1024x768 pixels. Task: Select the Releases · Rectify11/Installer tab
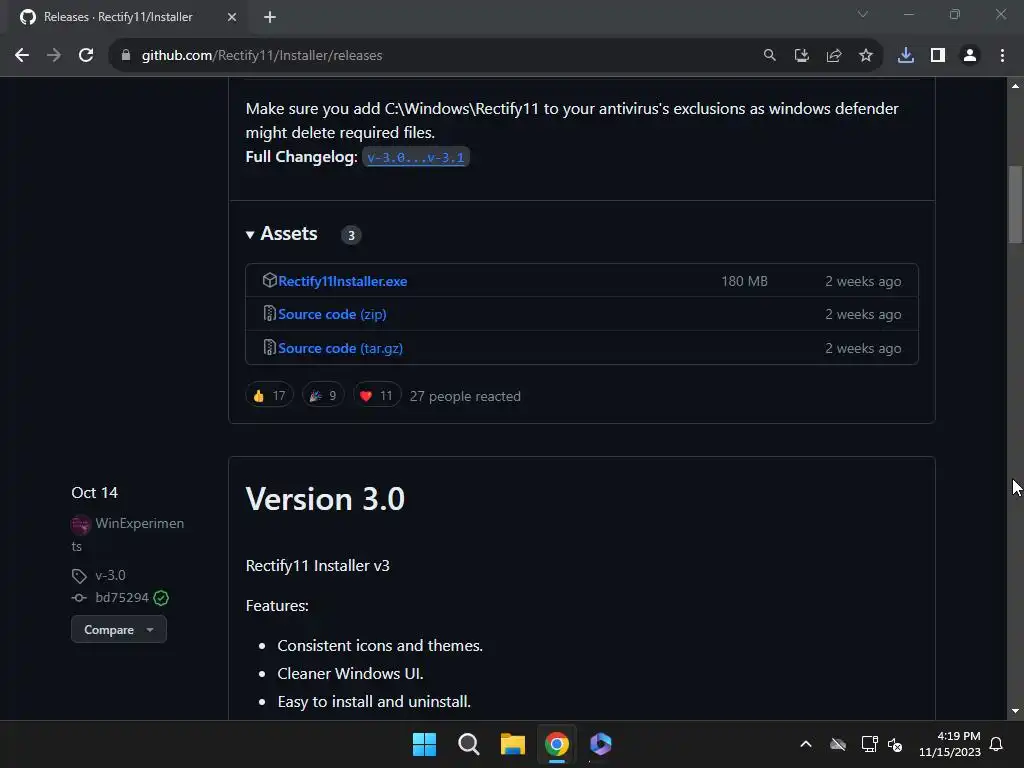127,17
